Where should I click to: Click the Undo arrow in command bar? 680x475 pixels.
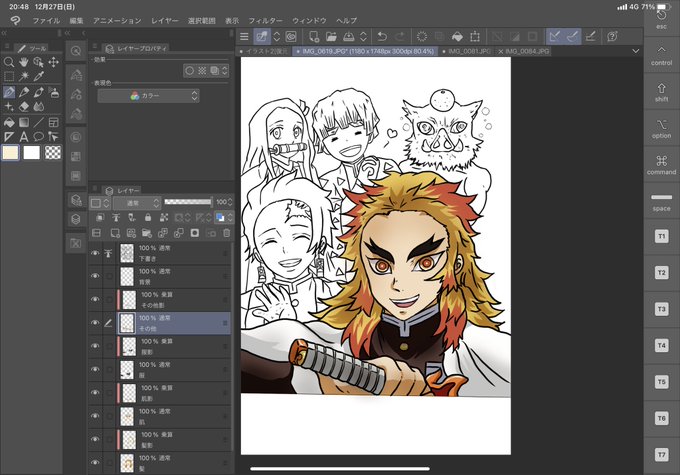(x=382, y=36)
